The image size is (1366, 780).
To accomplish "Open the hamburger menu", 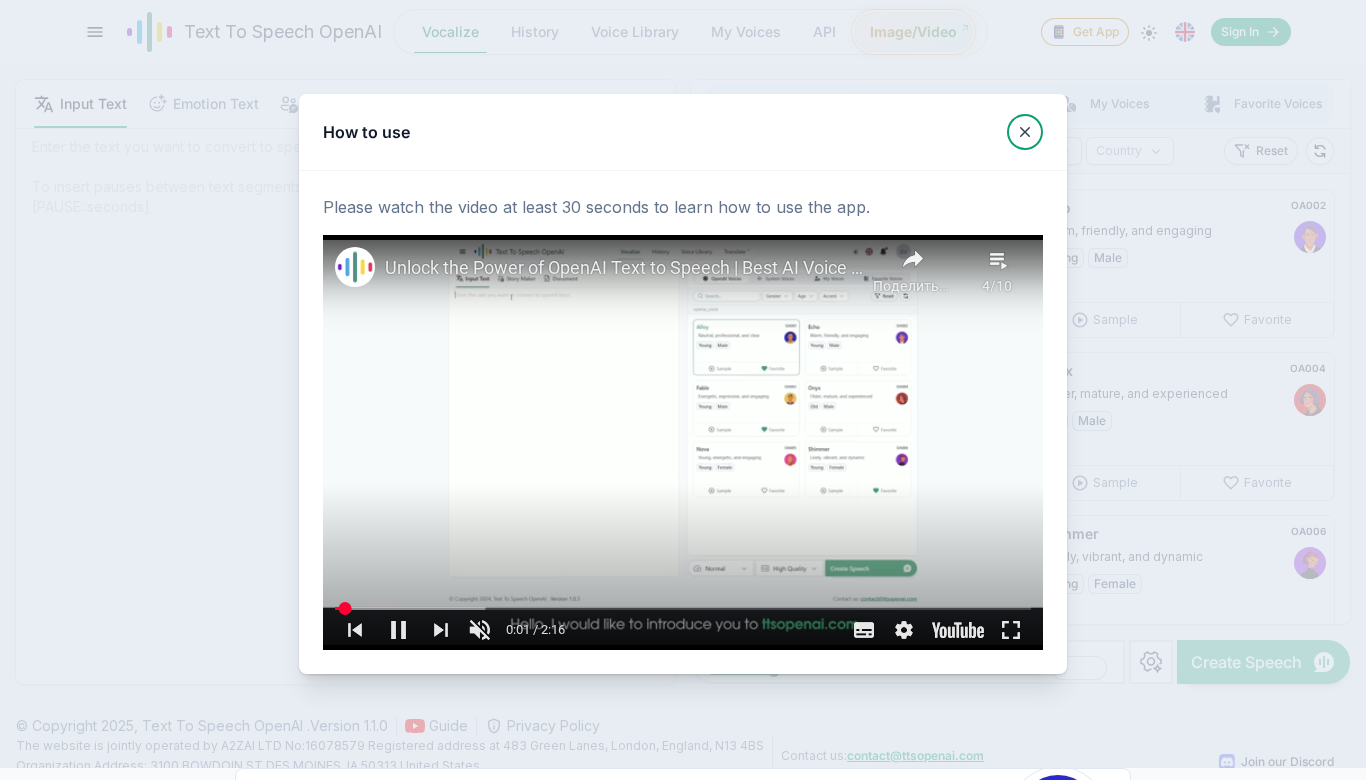I will click(95, 32).
